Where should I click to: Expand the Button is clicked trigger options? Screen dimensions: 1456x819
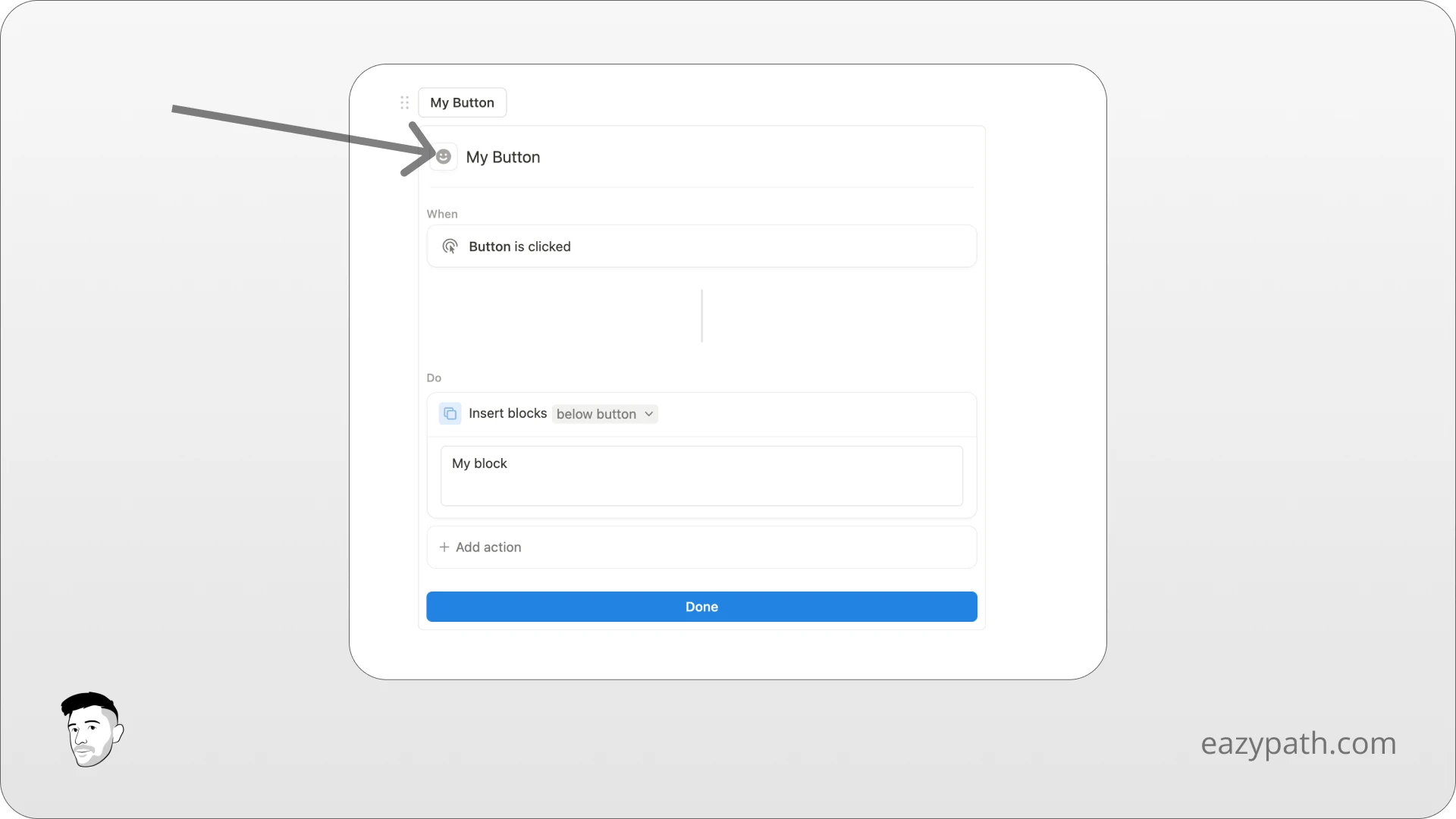click(701, 246)
